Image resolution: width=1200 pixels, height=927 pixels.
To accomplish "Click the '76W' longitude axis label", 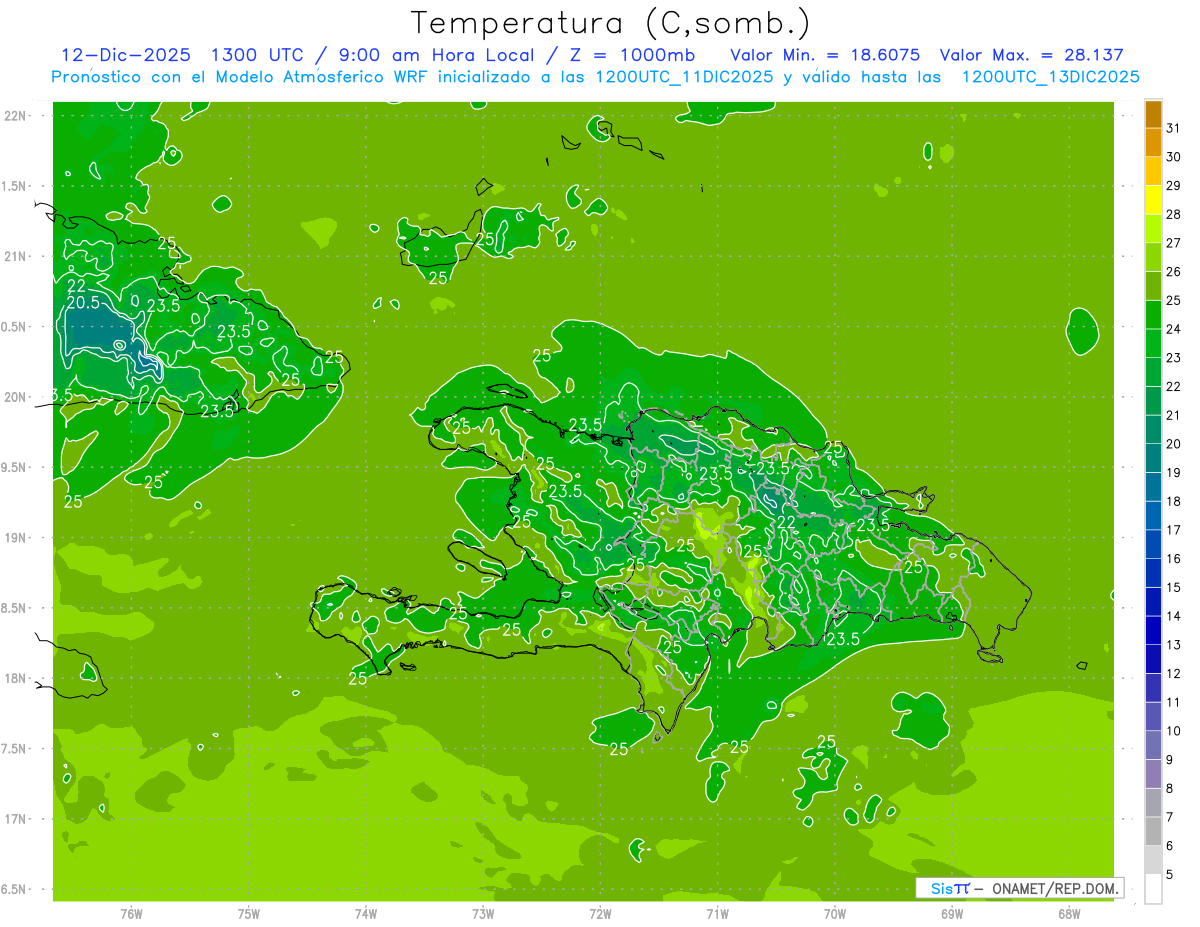I will [x=131, y=914].
